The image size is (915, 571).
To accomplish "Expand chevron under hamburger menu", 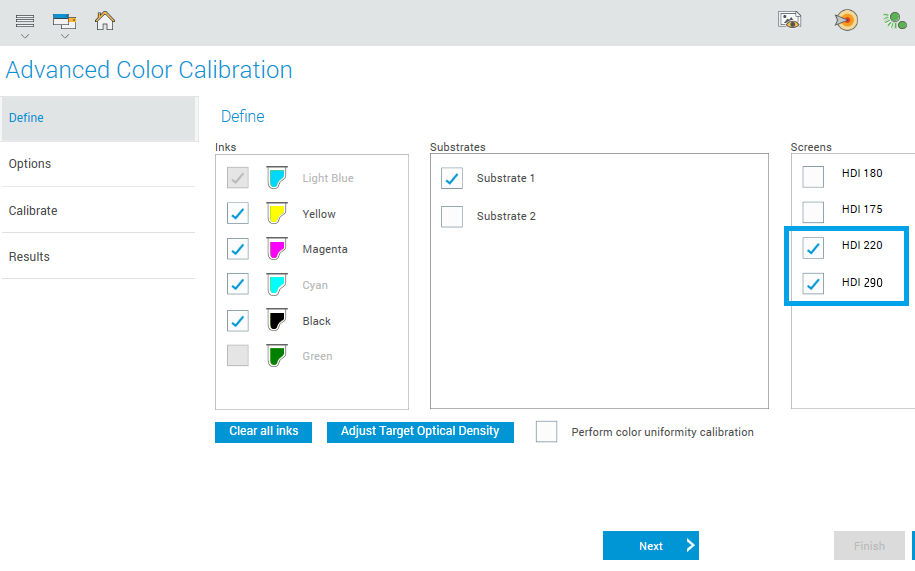I will pyautogui.click(x=25, y=36).
